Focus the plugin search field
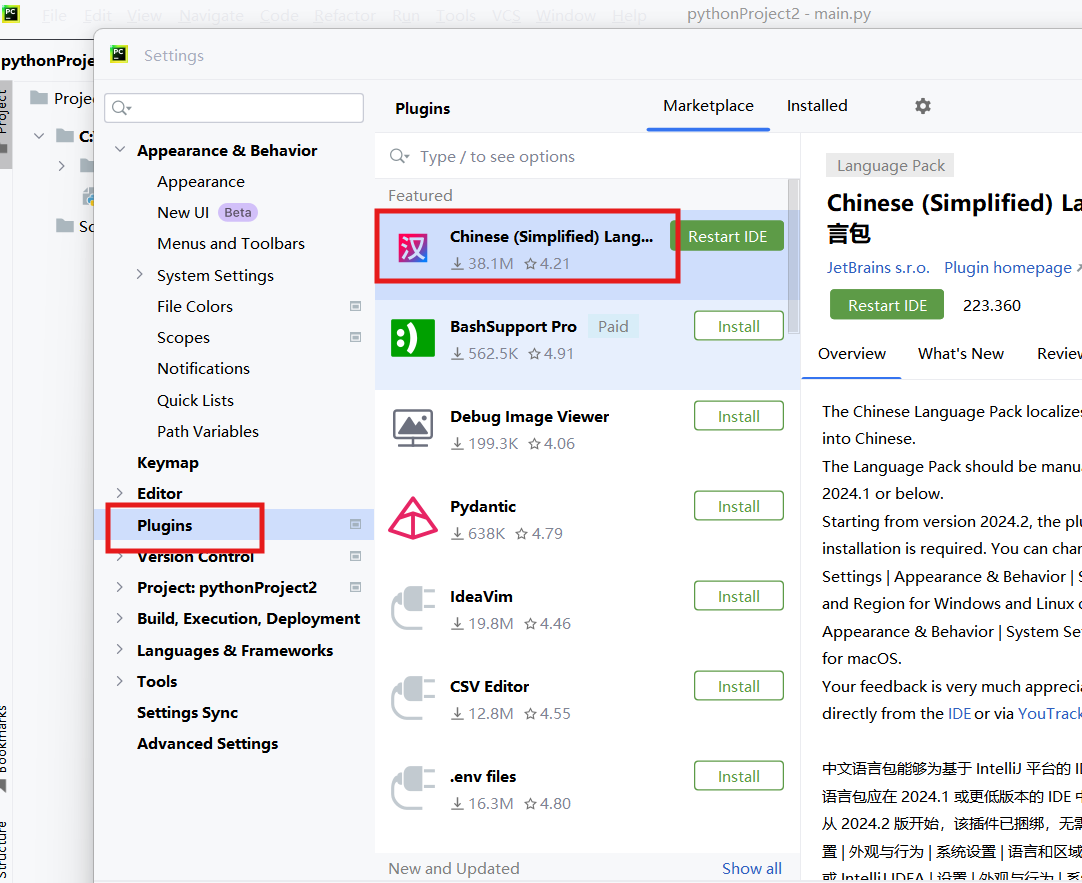The height and width of the screenshot is (883, 1082). (x=587, y=157)
